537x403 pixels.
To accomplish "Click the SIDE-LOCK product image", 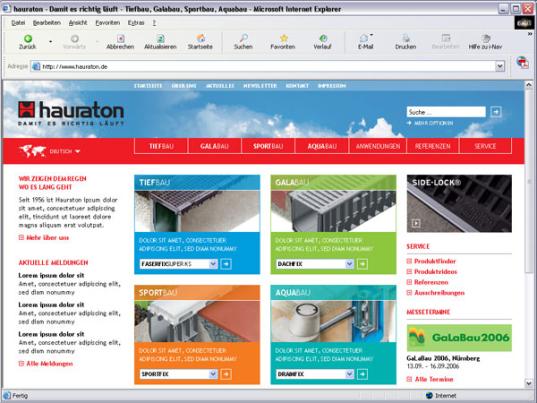I will click(x=459, y=203).
